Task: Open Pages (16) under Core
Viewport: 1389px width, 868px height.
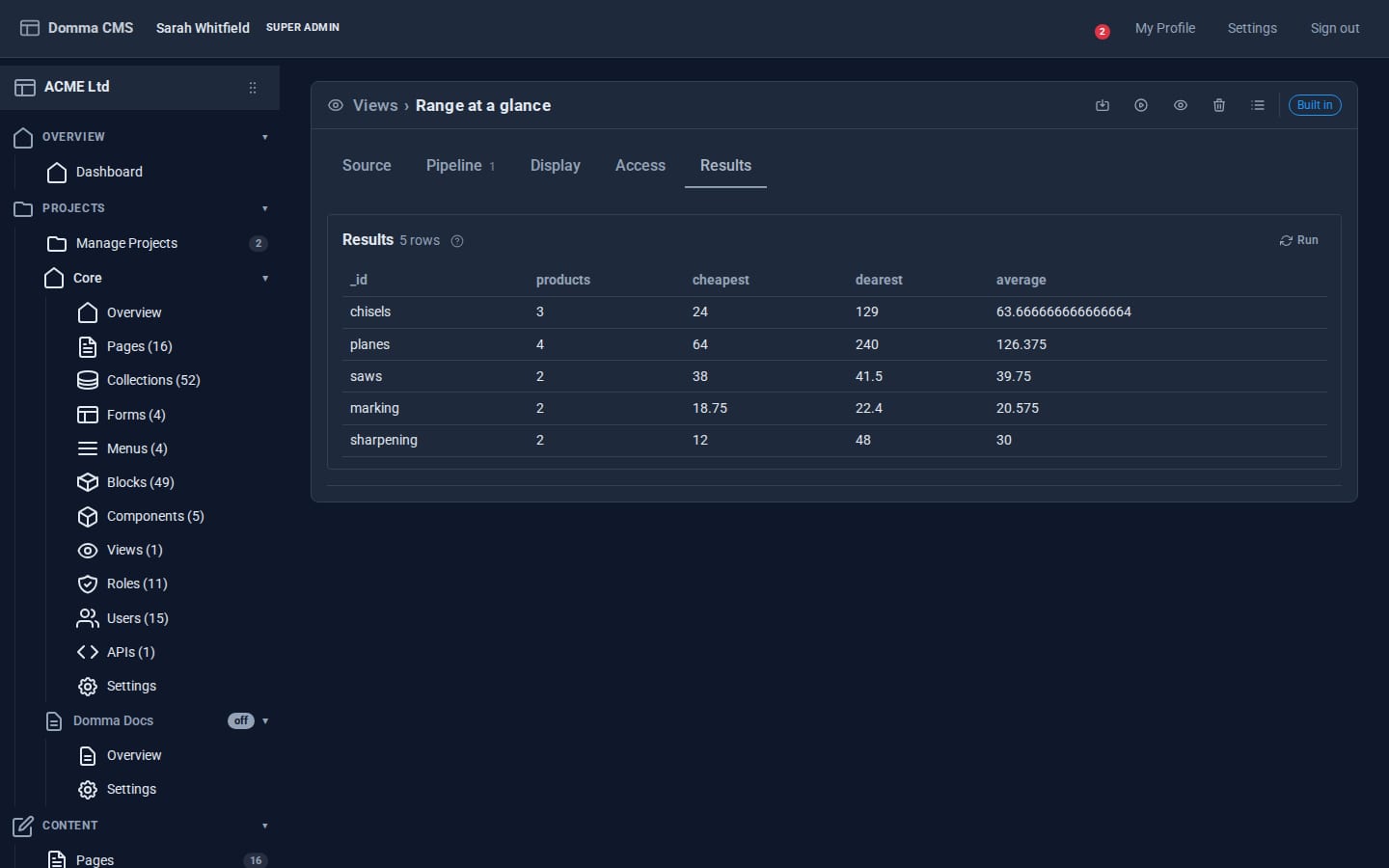Action: (139, 346)
